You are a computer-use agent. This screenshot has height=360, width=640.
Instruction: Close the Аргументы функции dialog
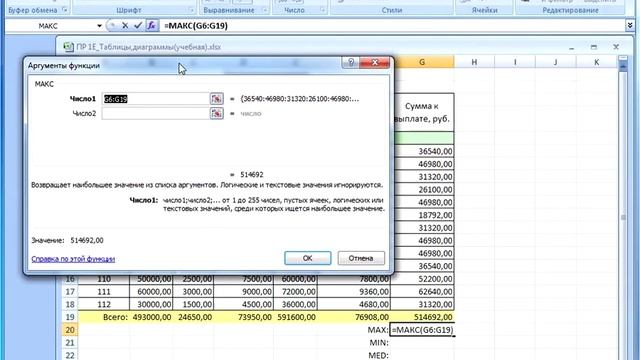click(x=375, y=62)
